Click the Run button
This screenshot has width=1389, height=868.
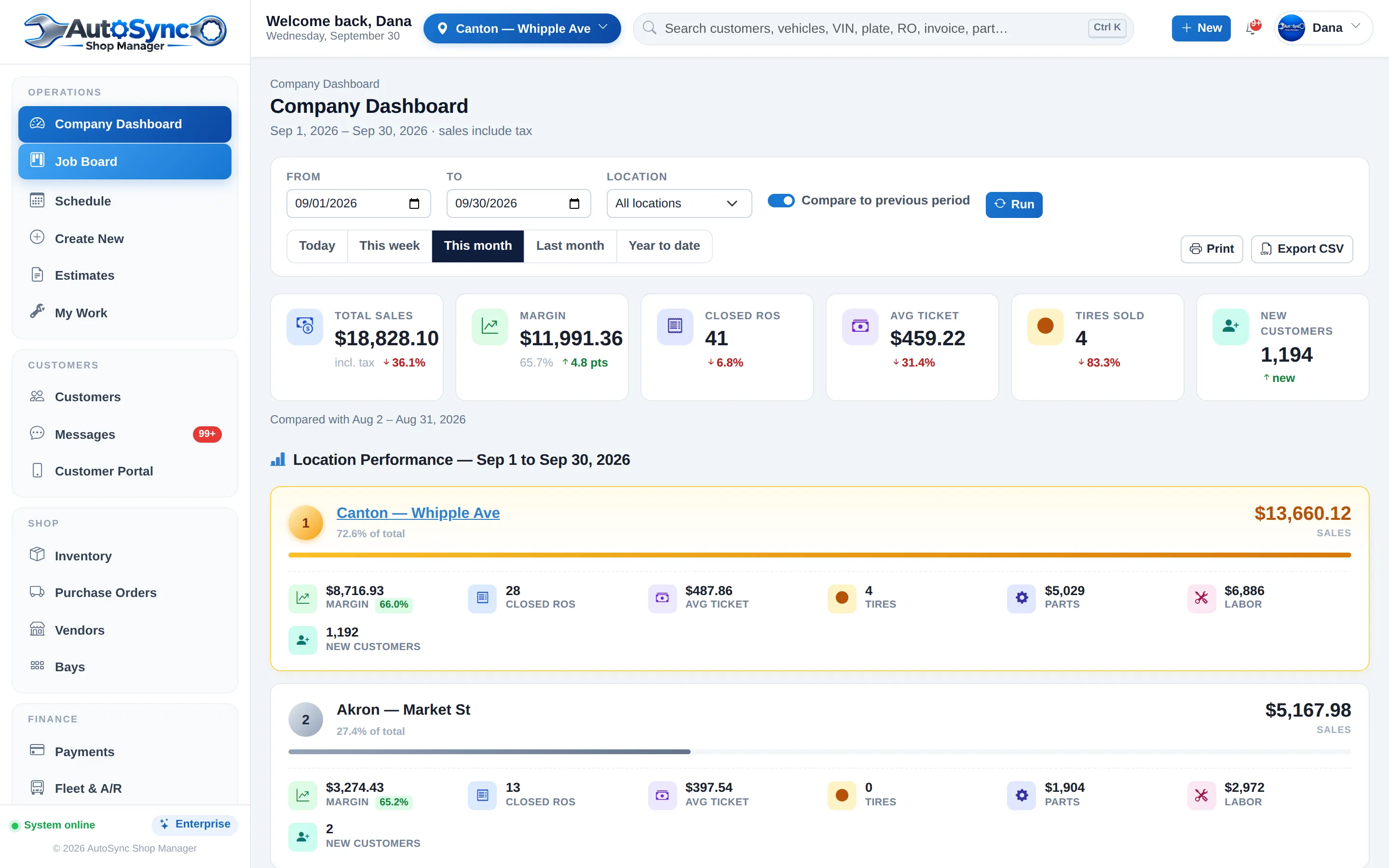(x=1014, y=204)
